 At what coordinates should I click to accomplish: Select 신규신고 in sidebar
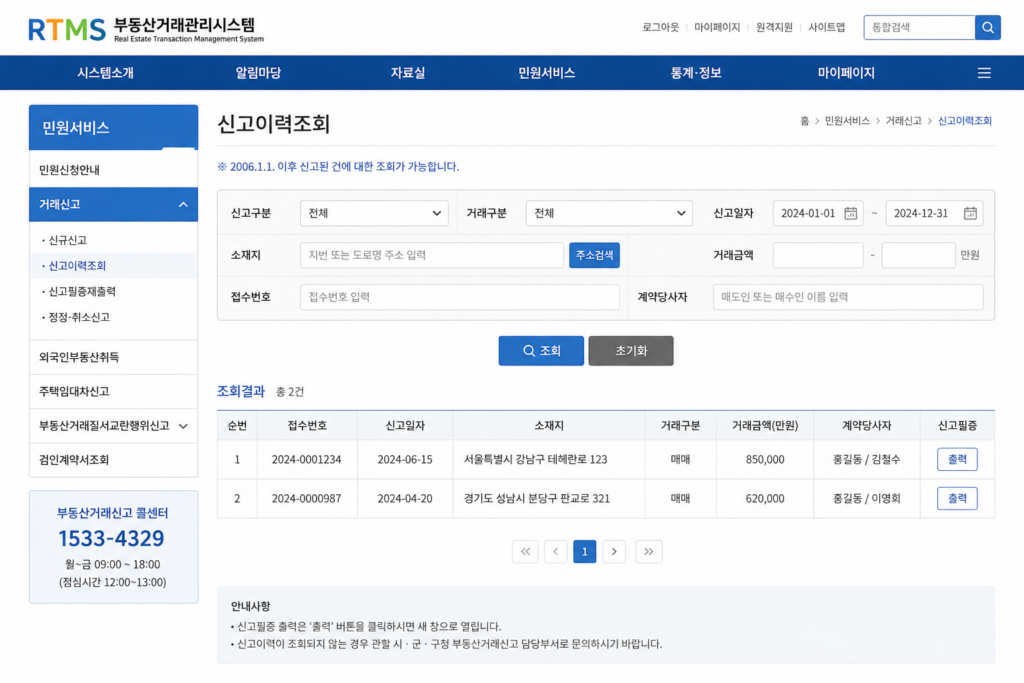click(x=67, y=240)
